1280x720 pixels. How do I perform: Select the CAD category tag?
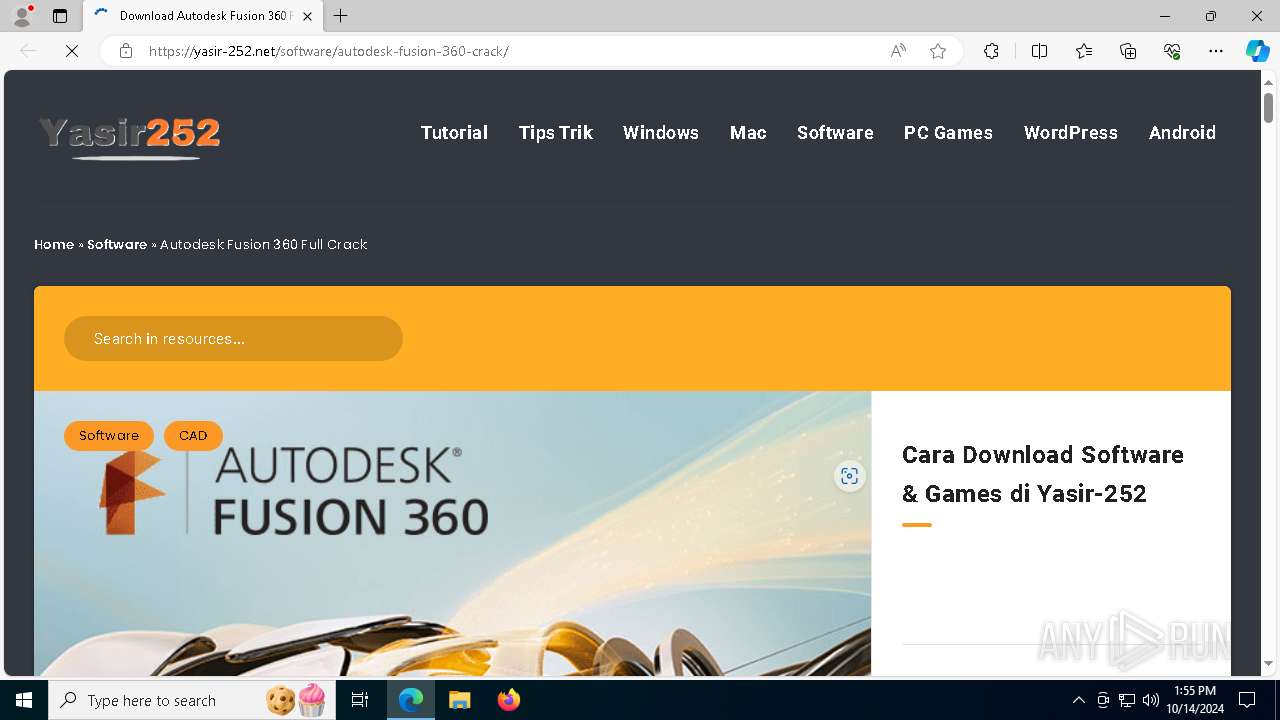coord(193,436)
